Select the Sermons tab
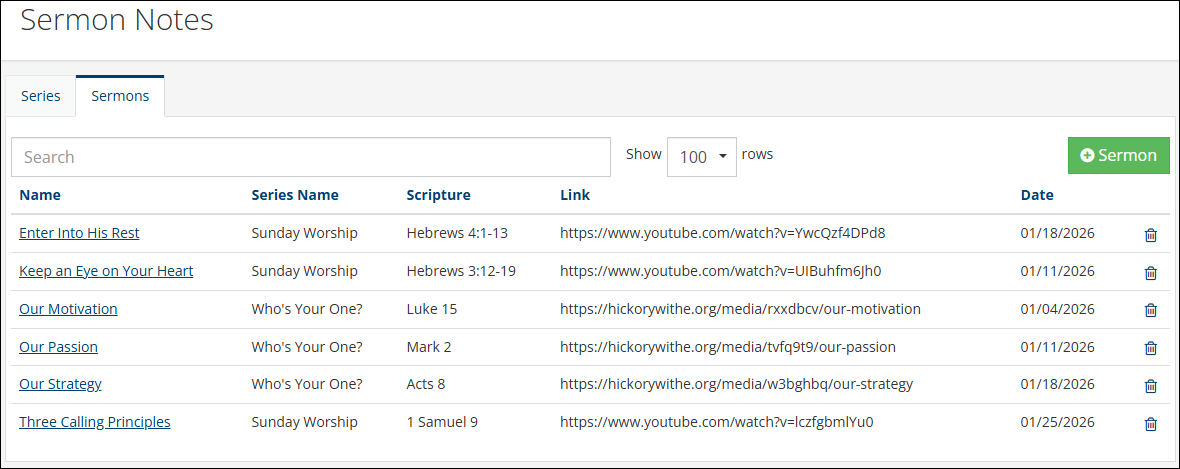Image resolution: width=1180 pixels, height=469 pixels. point(120,96)
